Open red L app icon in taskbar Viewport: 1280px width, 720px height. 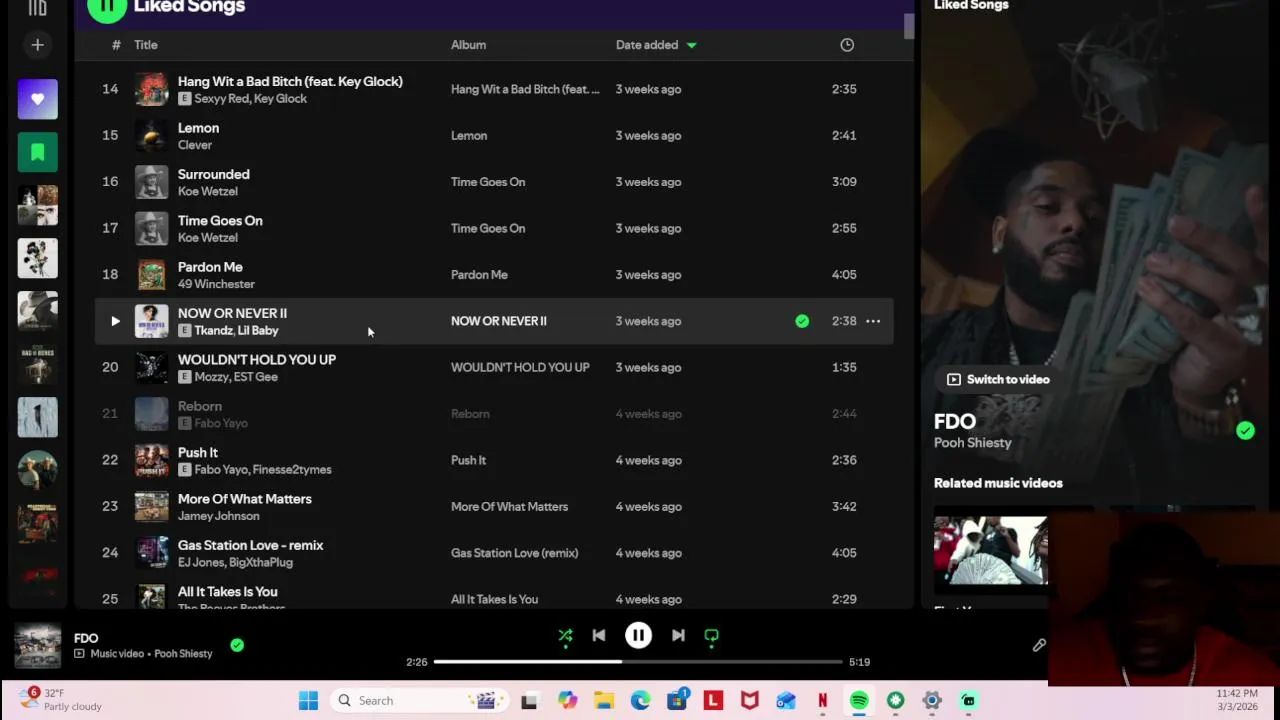click(x=713, y=701)
